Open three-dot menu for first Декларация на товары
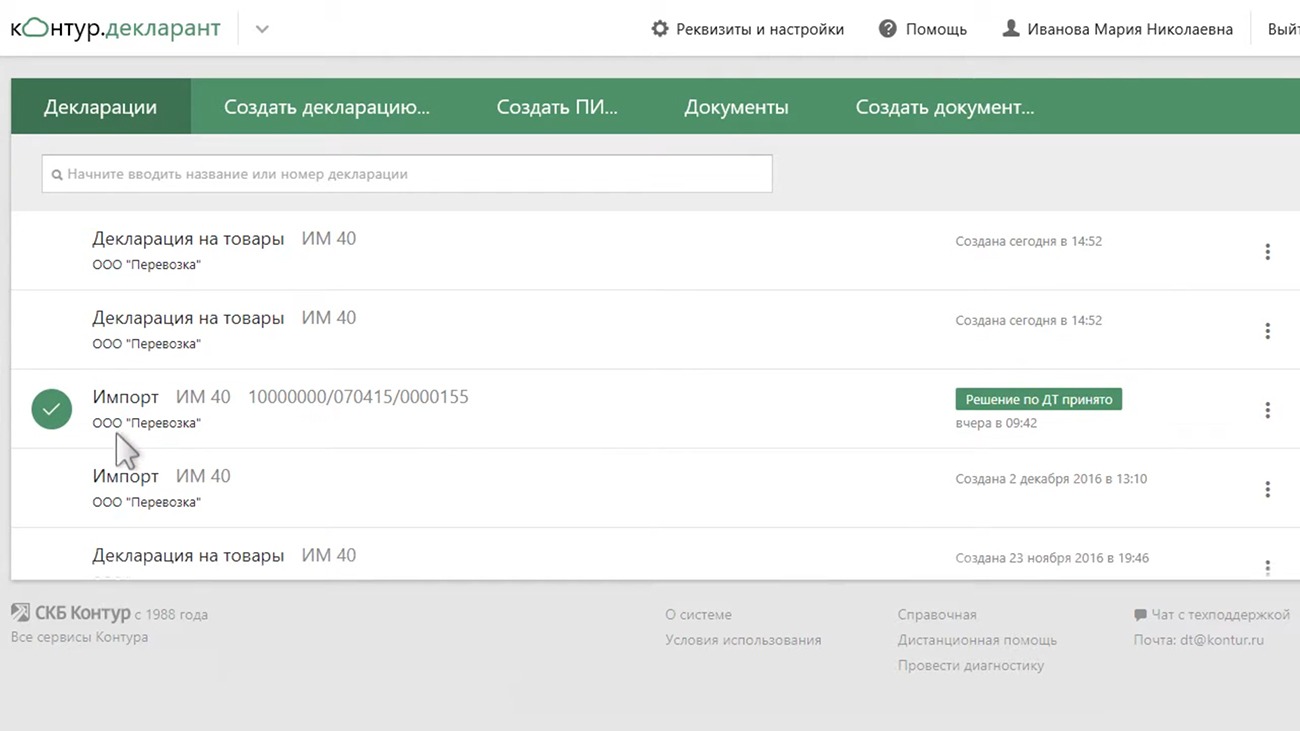1300x731 pixels. point(1267,252)
